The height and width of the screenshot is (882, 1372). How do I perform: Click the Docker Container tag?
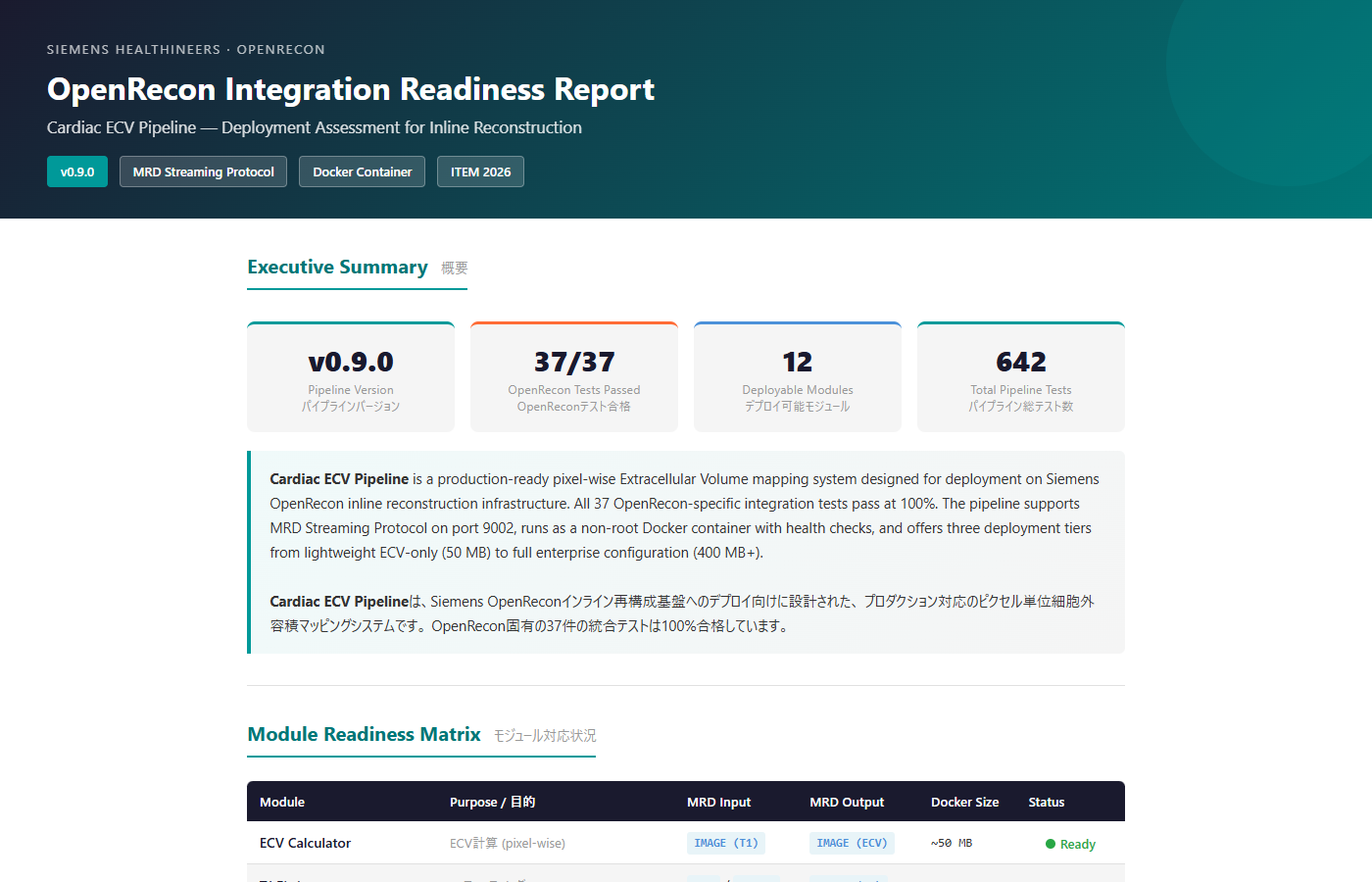click(362, 171)
